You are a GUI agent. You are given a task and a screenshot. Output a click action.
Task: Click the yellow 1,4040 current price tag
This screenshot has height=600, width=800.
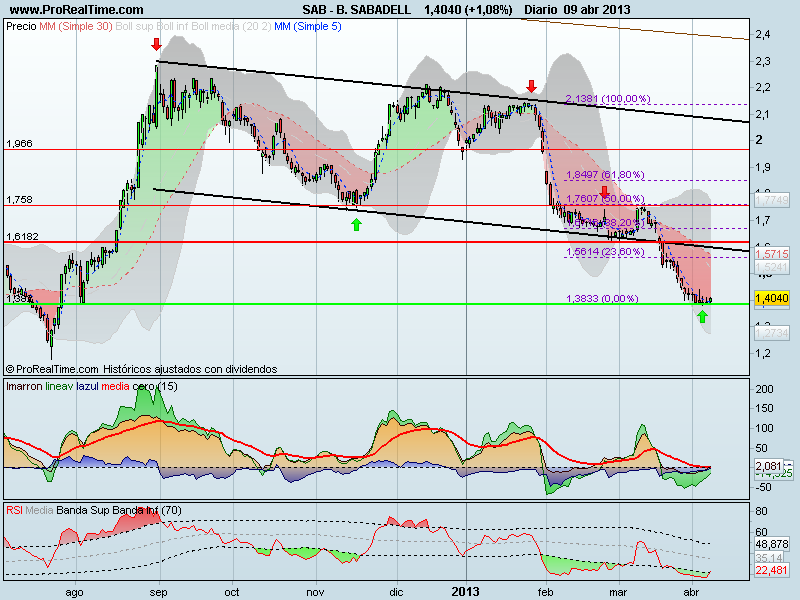coord(771,298)
